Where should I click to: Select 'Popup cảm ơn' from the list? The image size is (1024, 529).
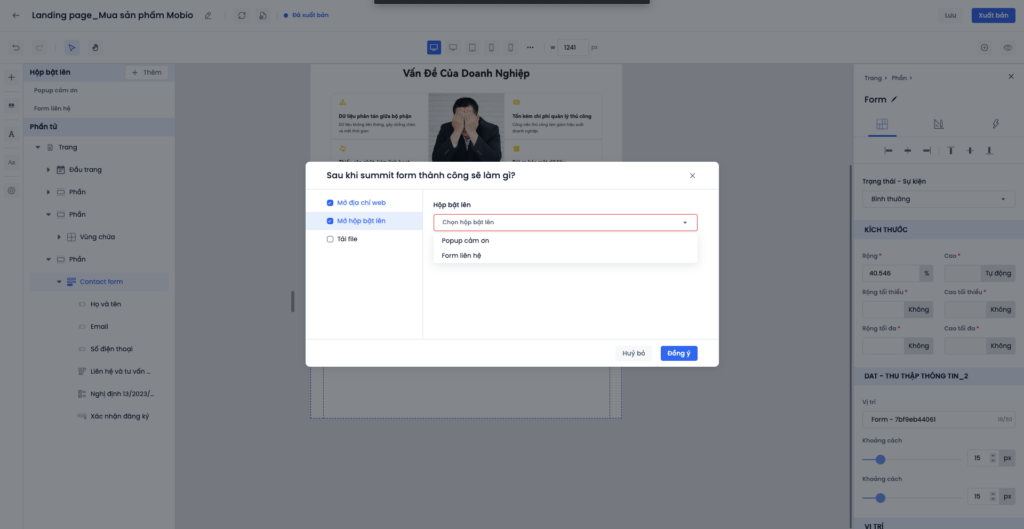pos(465,240)
